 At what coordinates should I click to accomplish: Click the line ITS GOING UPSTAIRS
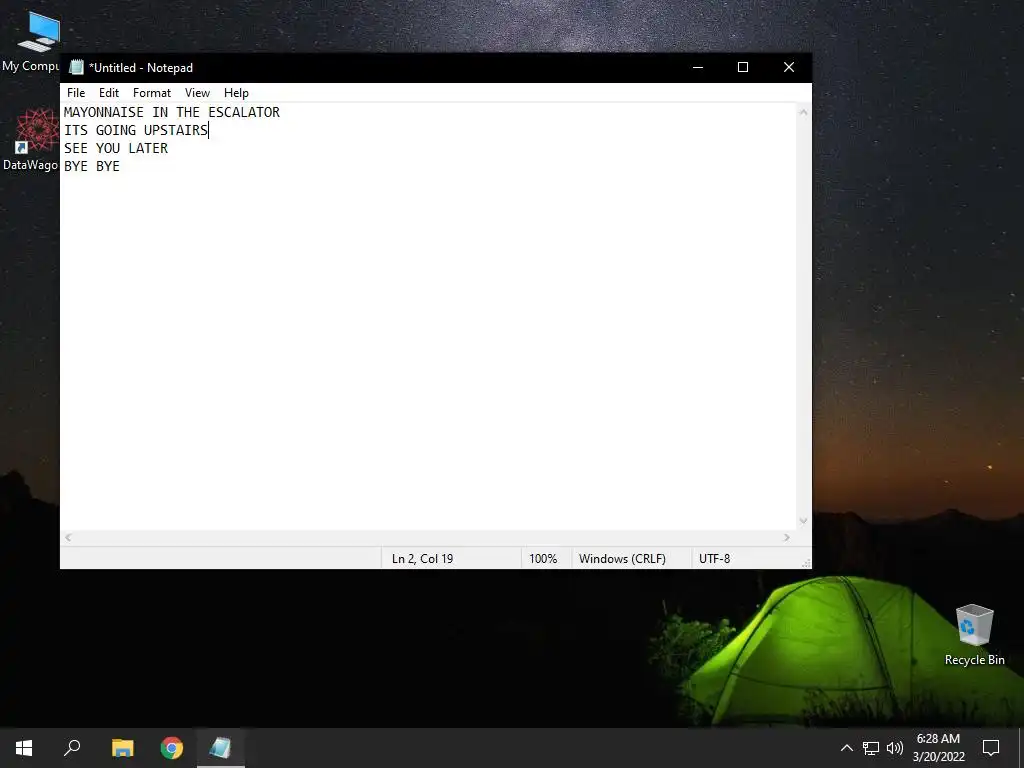136,130
